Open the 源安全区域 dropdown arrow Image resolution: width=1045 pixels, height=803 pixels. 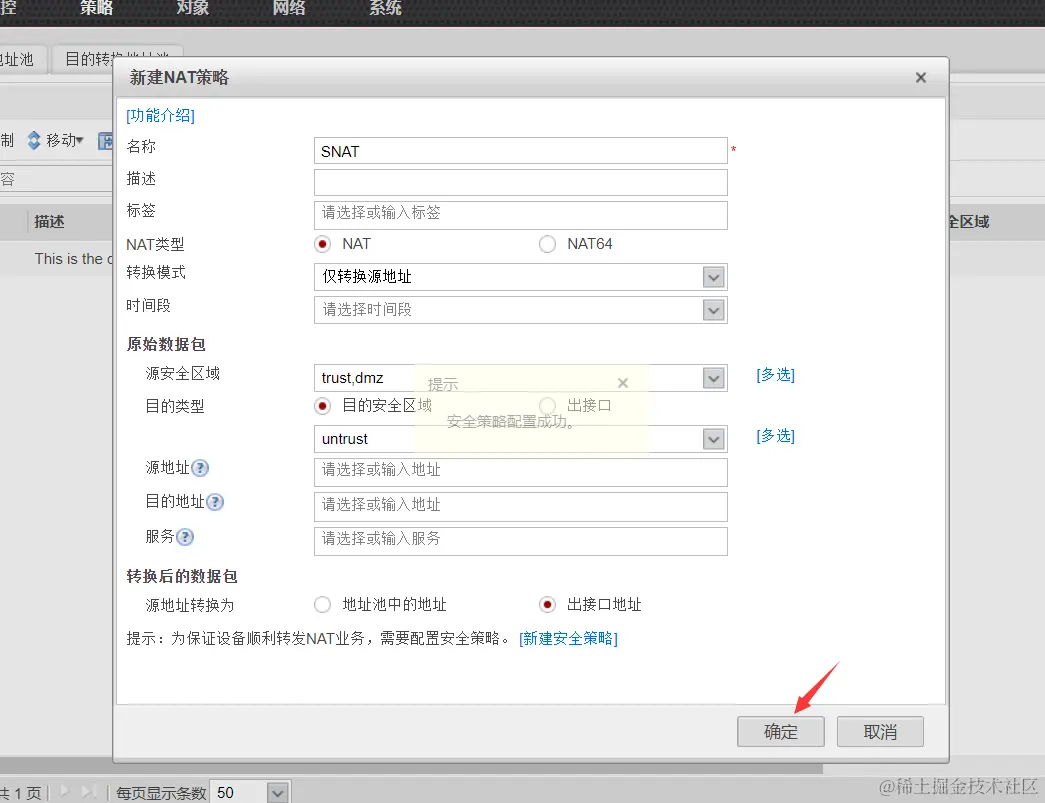(713, 379)
